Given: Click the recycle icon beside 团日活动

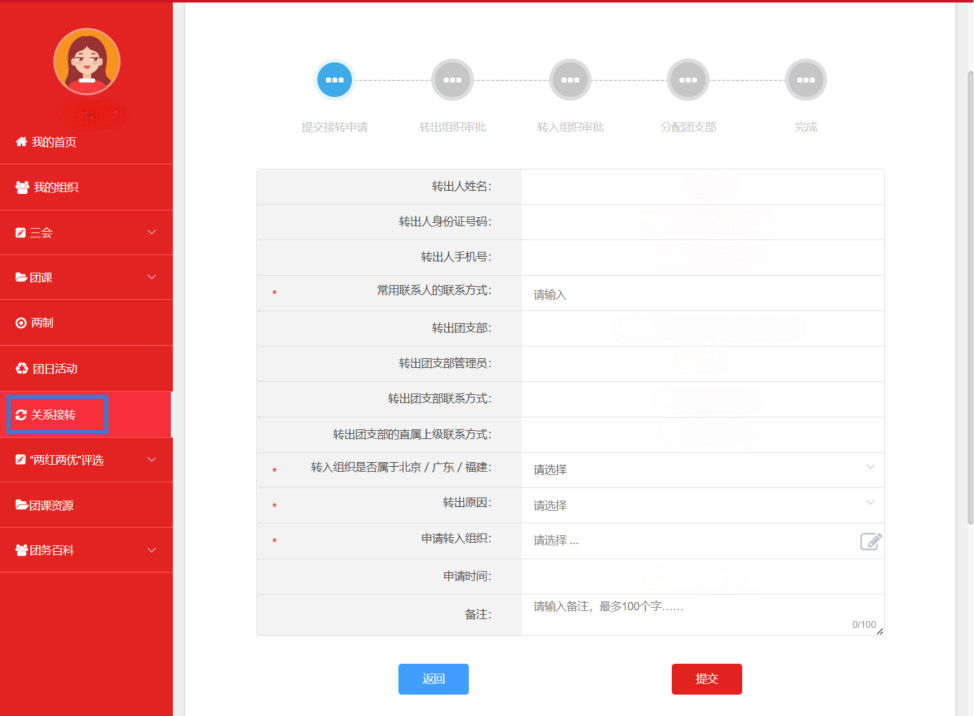Looking at the screenshot, I should click(x=22, y=368).
